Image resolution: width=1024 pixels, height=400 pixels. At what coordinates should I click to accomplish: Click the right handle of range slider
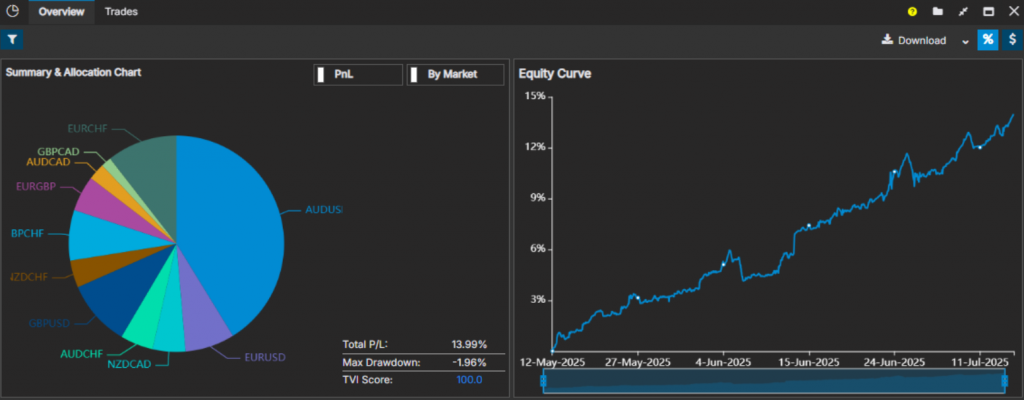coord(1004,380)
